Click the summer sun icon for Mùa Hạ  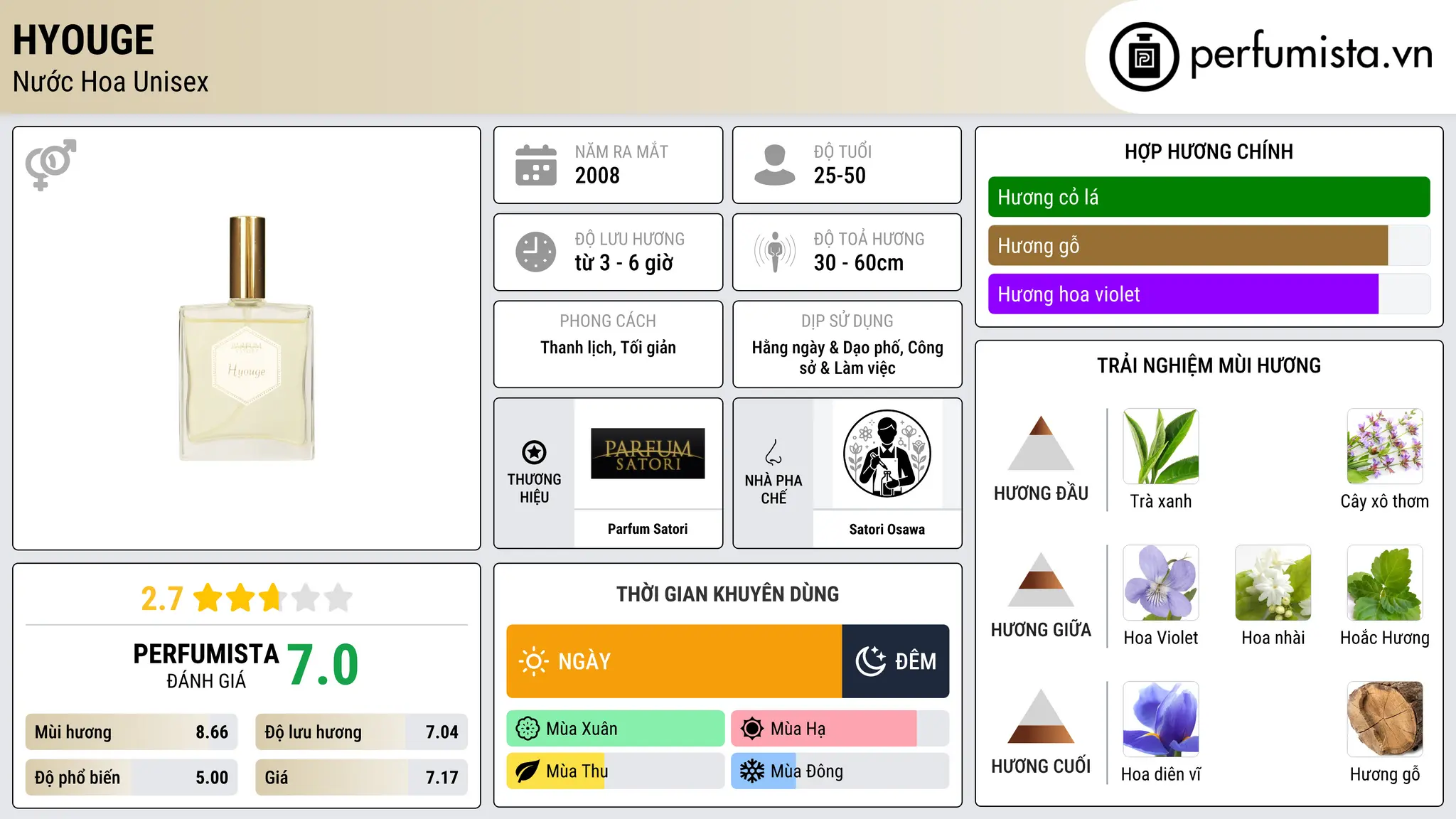pos(752,729)
